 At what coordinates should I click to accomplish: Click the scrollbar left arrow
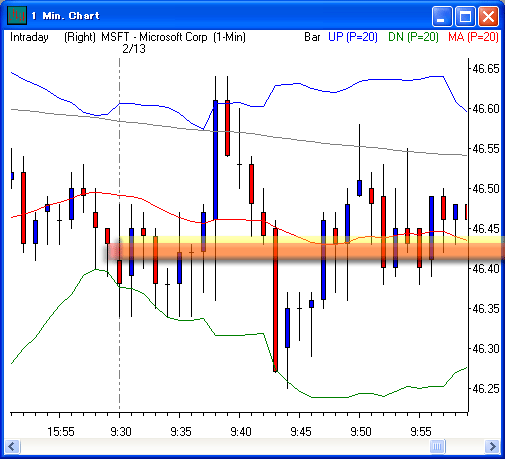(x=13, y=446)
